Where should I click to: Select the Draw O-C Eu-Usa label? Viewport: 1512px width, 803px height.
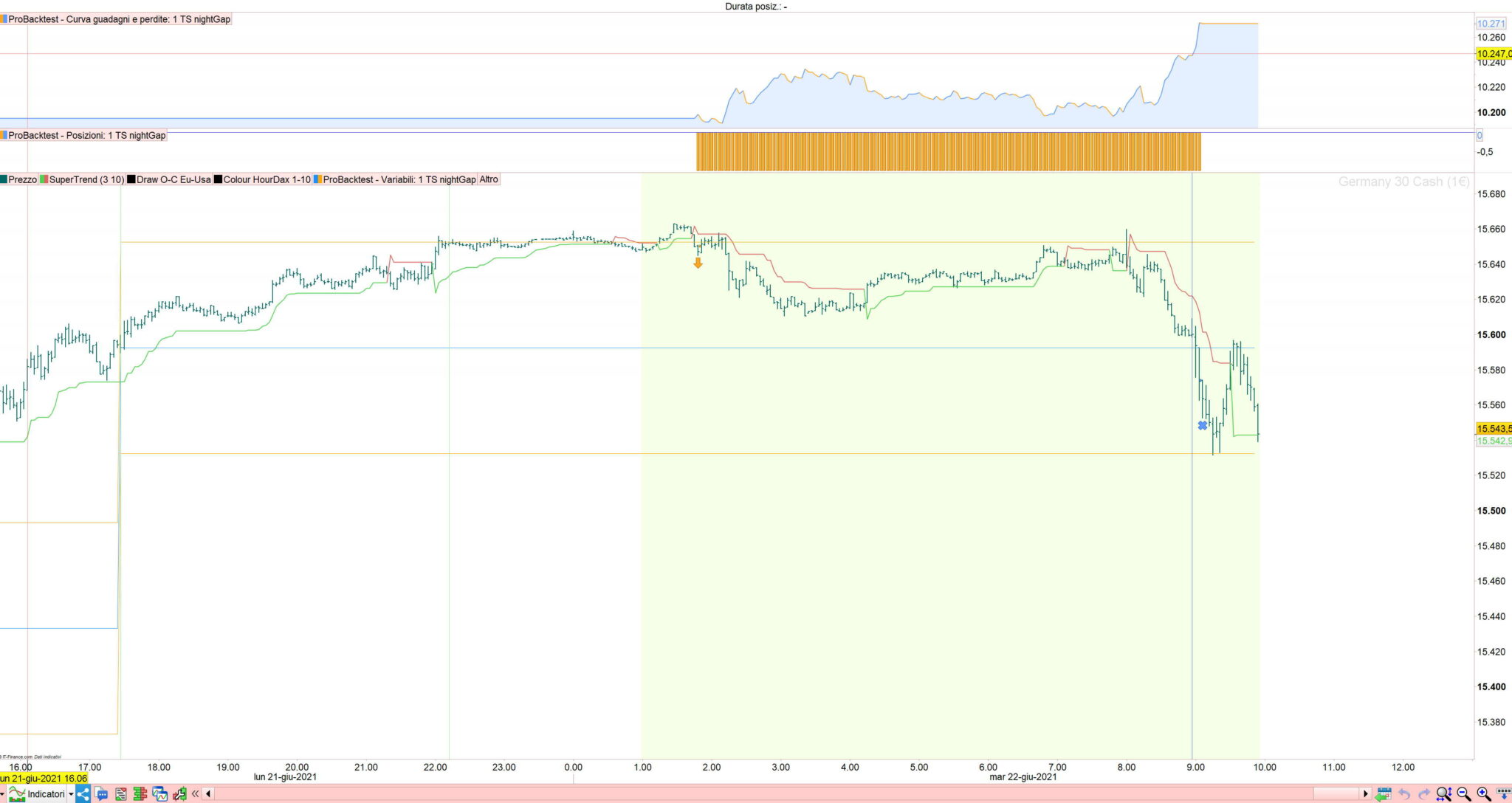tap(173, 179)
